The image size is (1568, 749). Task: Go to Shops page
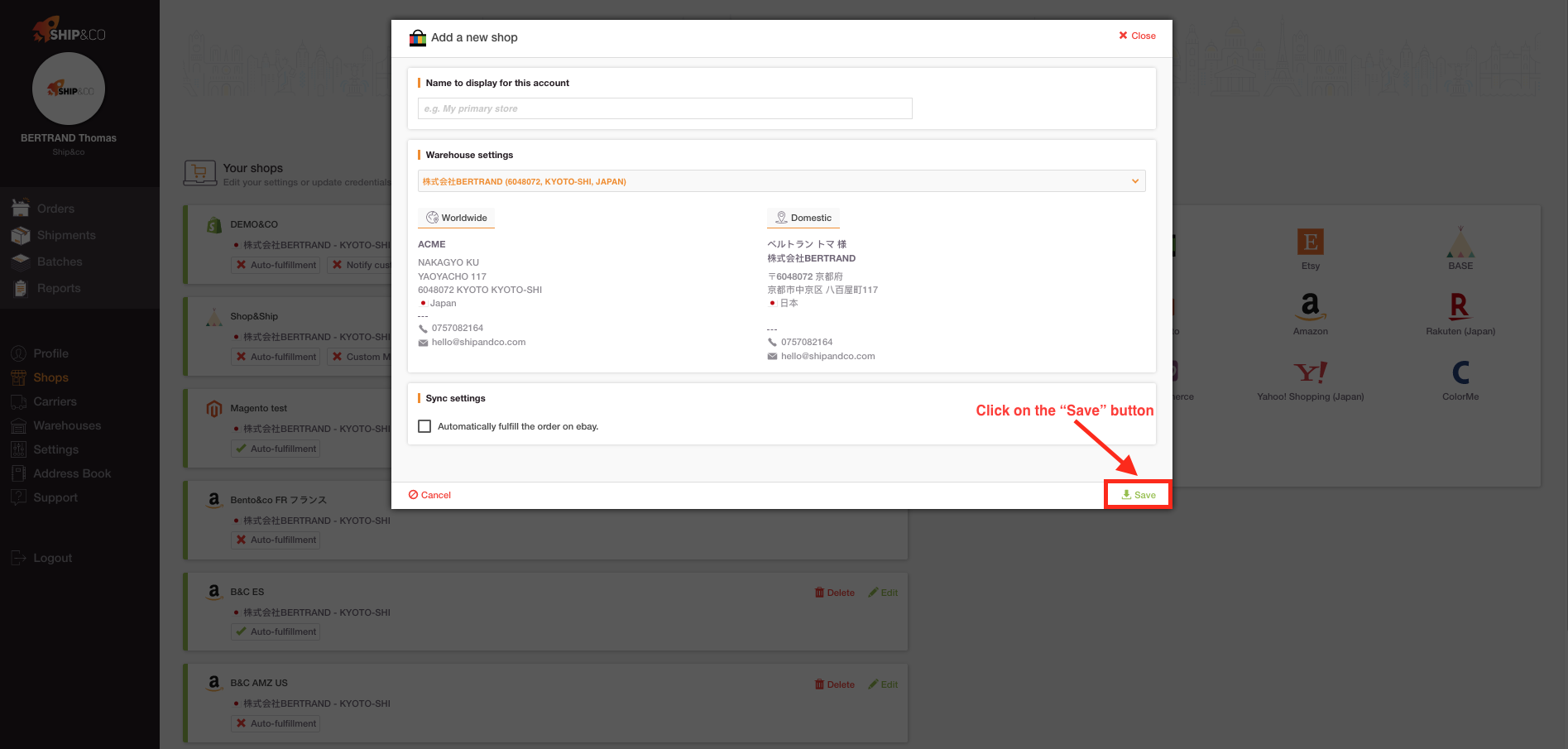click(50, 377)
